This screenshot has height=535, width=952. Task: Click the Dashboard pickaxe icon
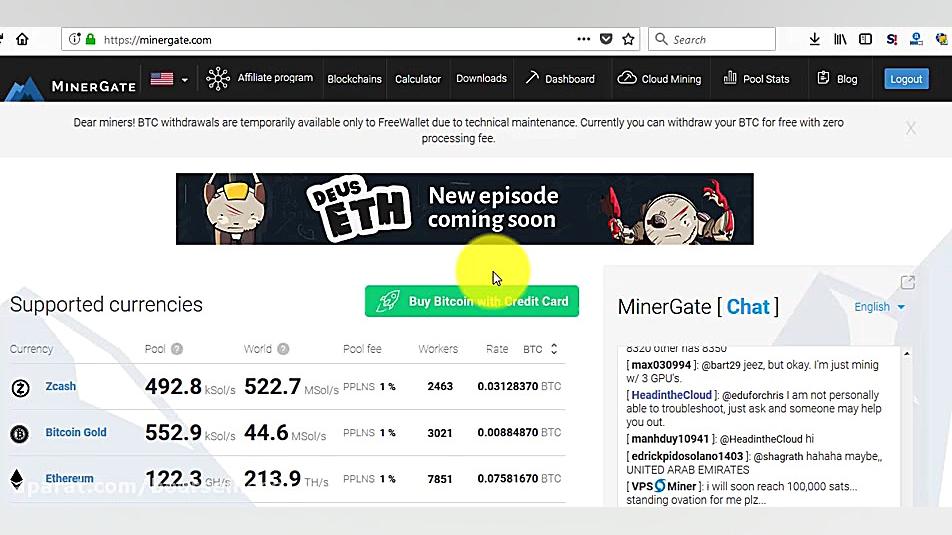click(532, 78)
